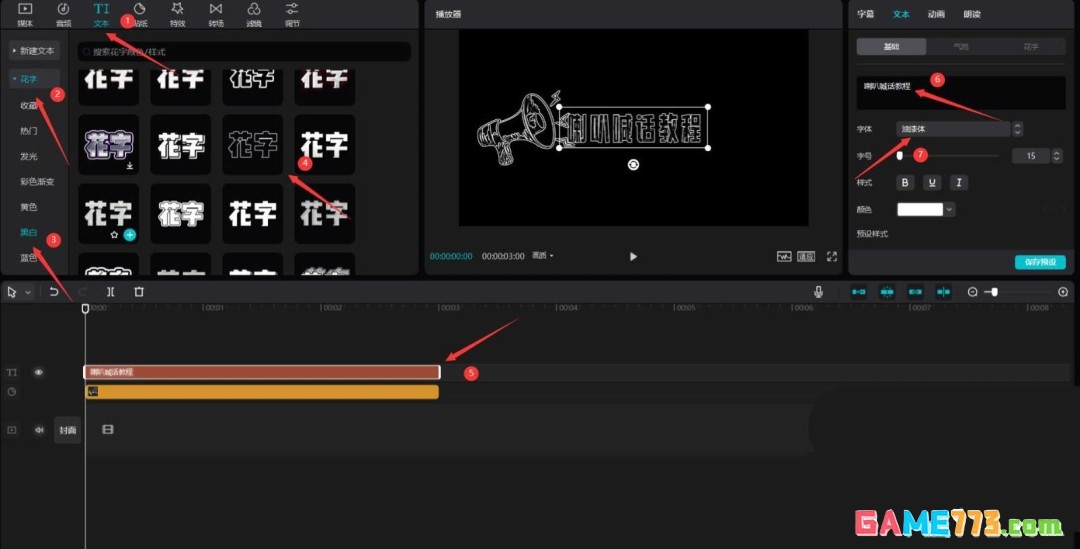1080x549 pixels.
Task: Click the sticker track clock icon
Action: pos(12,392)
